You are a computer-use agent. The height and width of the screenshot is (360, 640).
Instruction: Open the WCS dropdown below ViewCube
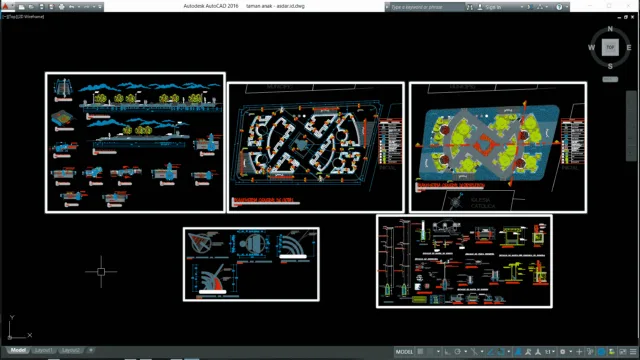[x=610, y=79]
